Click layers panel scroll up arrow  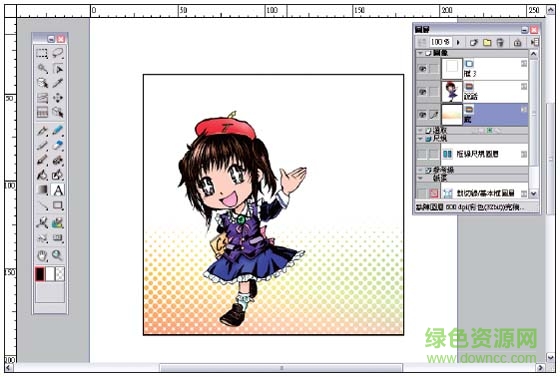[x=534, y=54]
